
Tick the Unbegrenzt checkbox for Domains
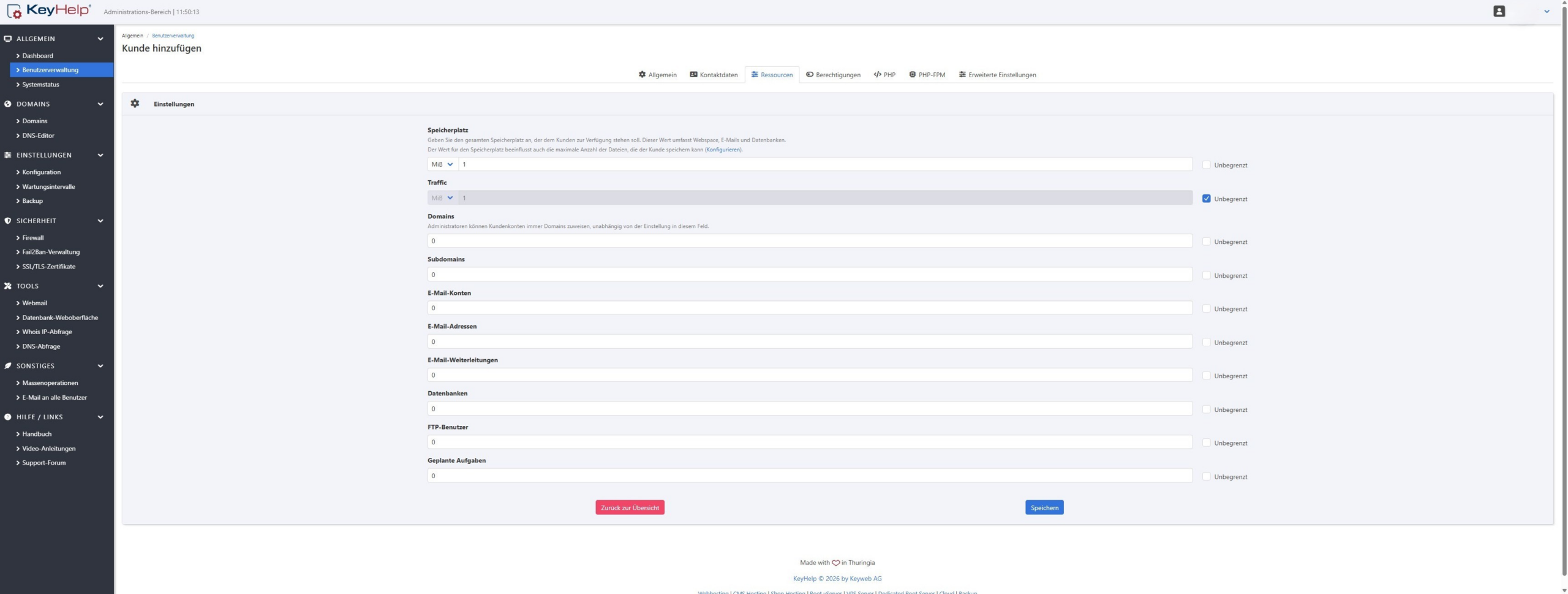pos(1206,242)
